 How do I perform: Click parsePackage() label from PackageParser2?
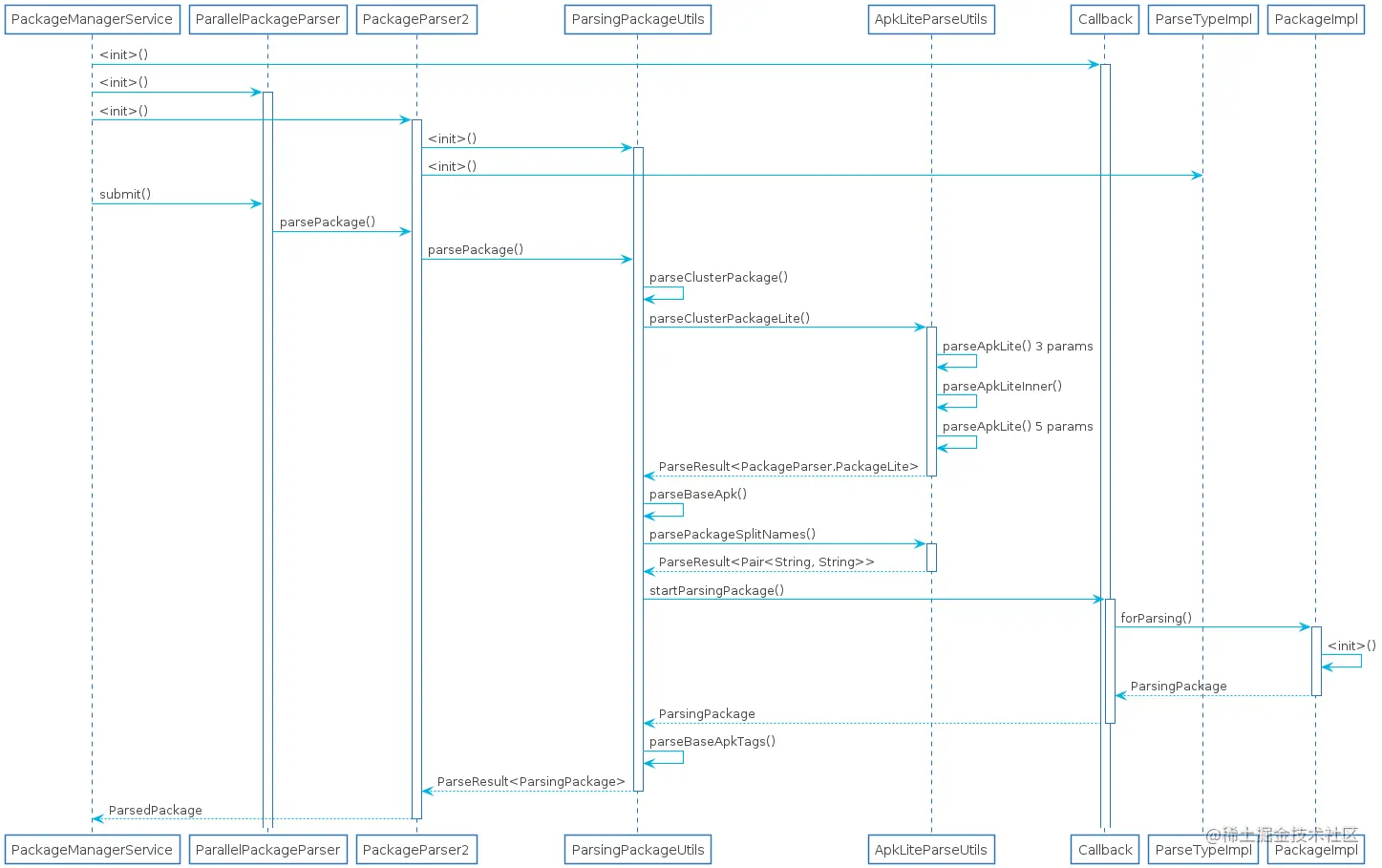tap(476, 249)
